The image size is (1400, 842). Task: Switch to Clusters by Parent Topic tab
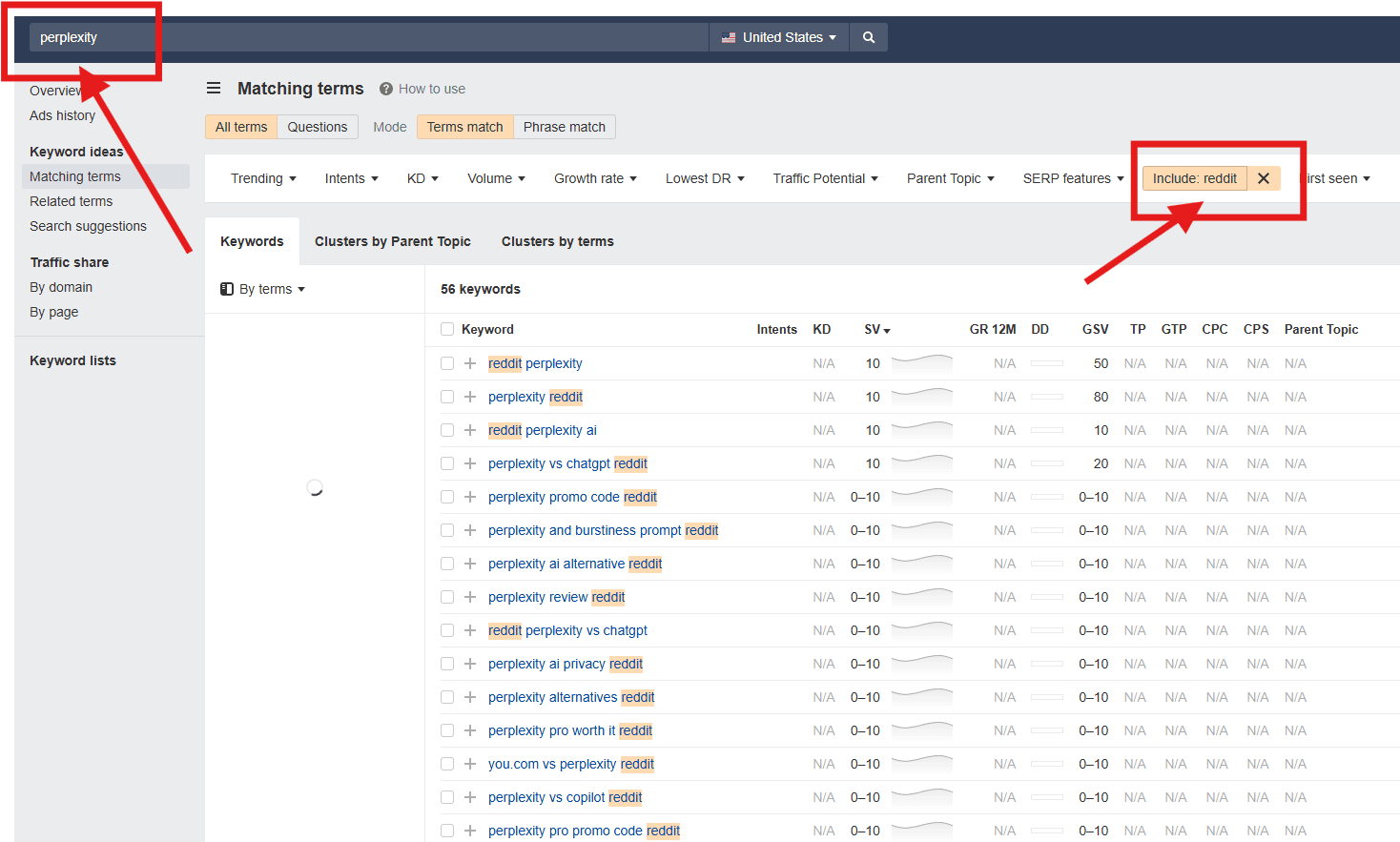tap(393, 241)
